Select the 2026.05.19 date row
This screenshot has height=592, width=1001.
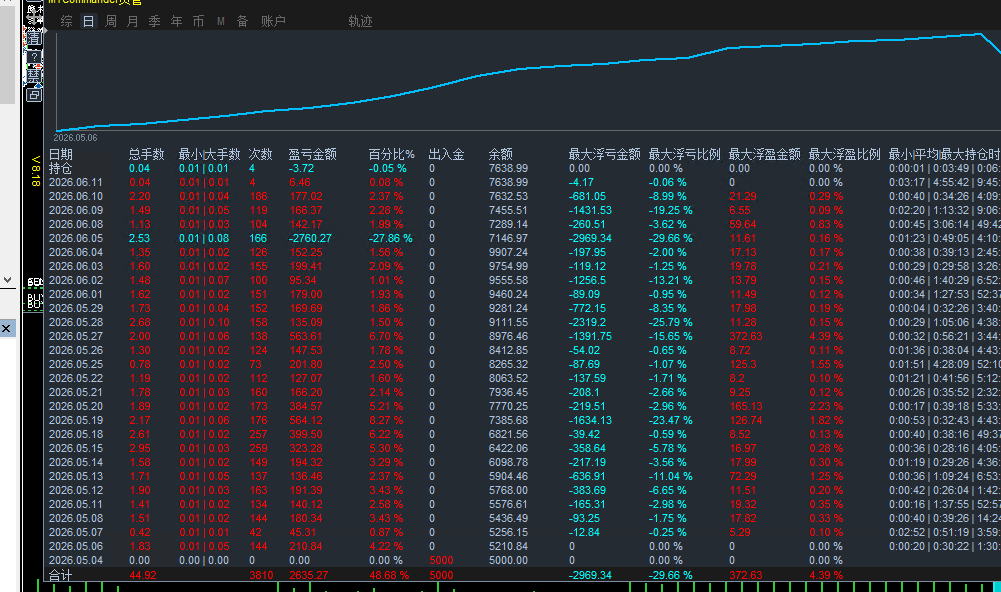coord(523,420)
